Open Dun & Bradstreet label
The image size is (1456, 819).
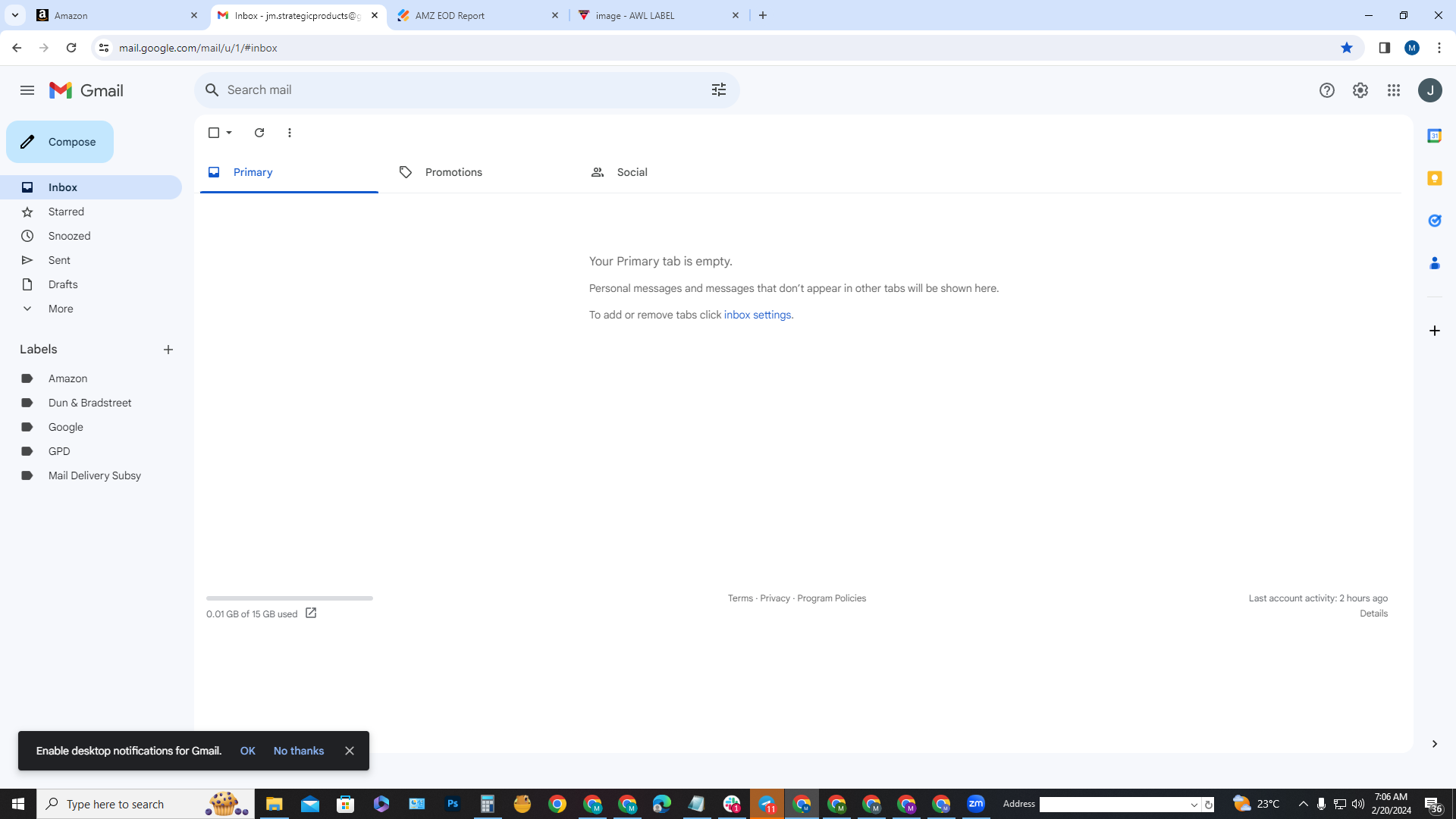[x=91, y=403]
